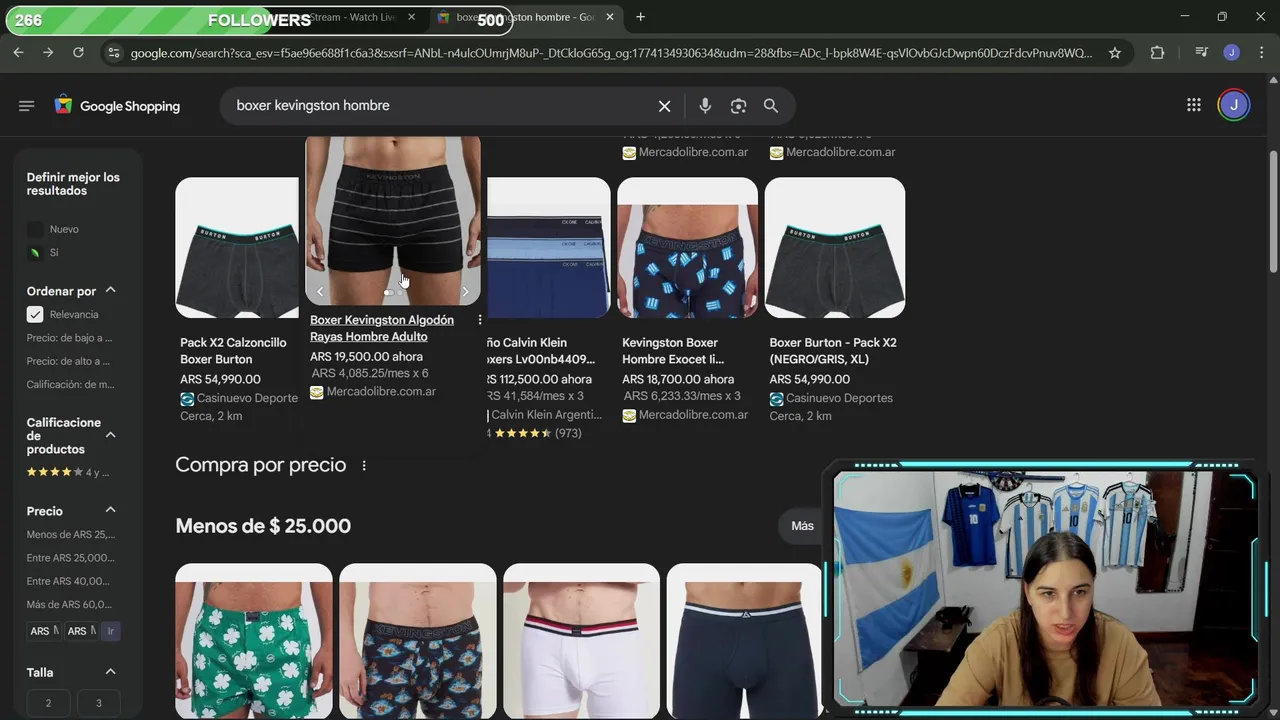
Task: Open Pack X2 Calzoncillo Boxer Burton product
Action: (233, 351)
